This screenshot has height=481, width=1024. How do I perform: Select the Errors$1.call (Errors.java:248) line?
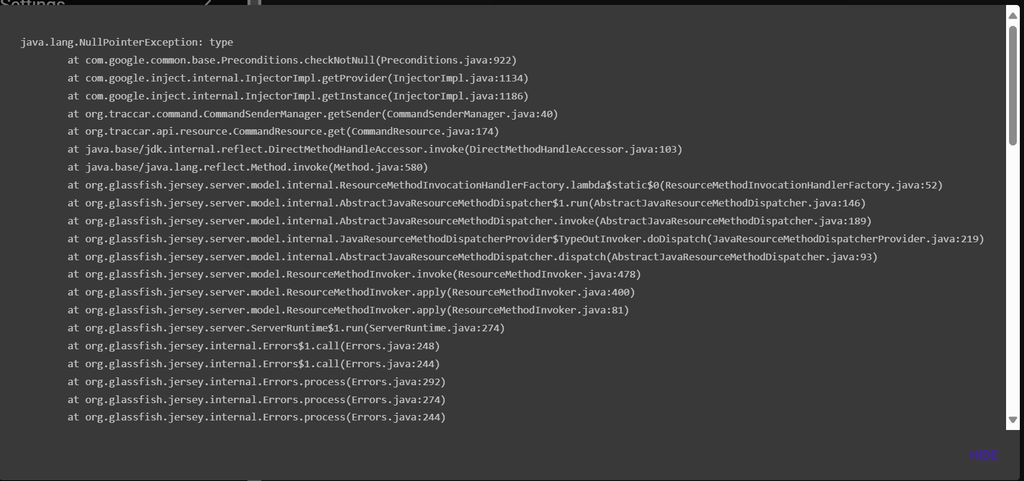(x=256, y=346)
